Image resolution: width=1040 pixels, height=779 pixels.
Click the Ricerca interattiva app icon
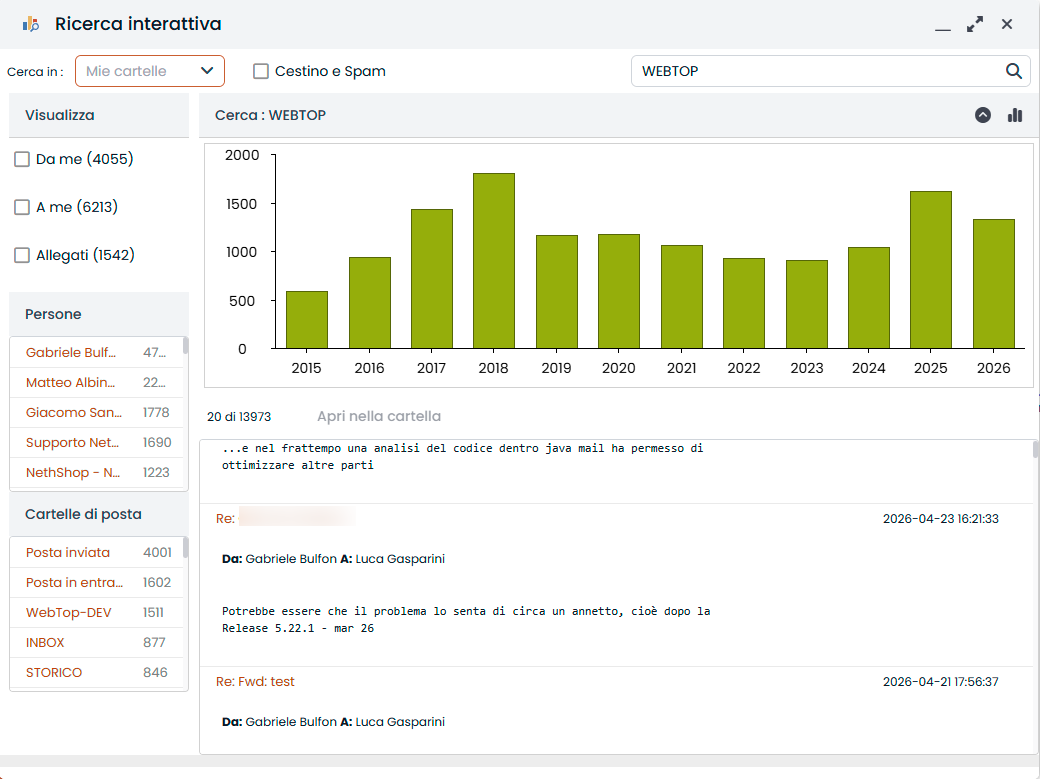31,25
